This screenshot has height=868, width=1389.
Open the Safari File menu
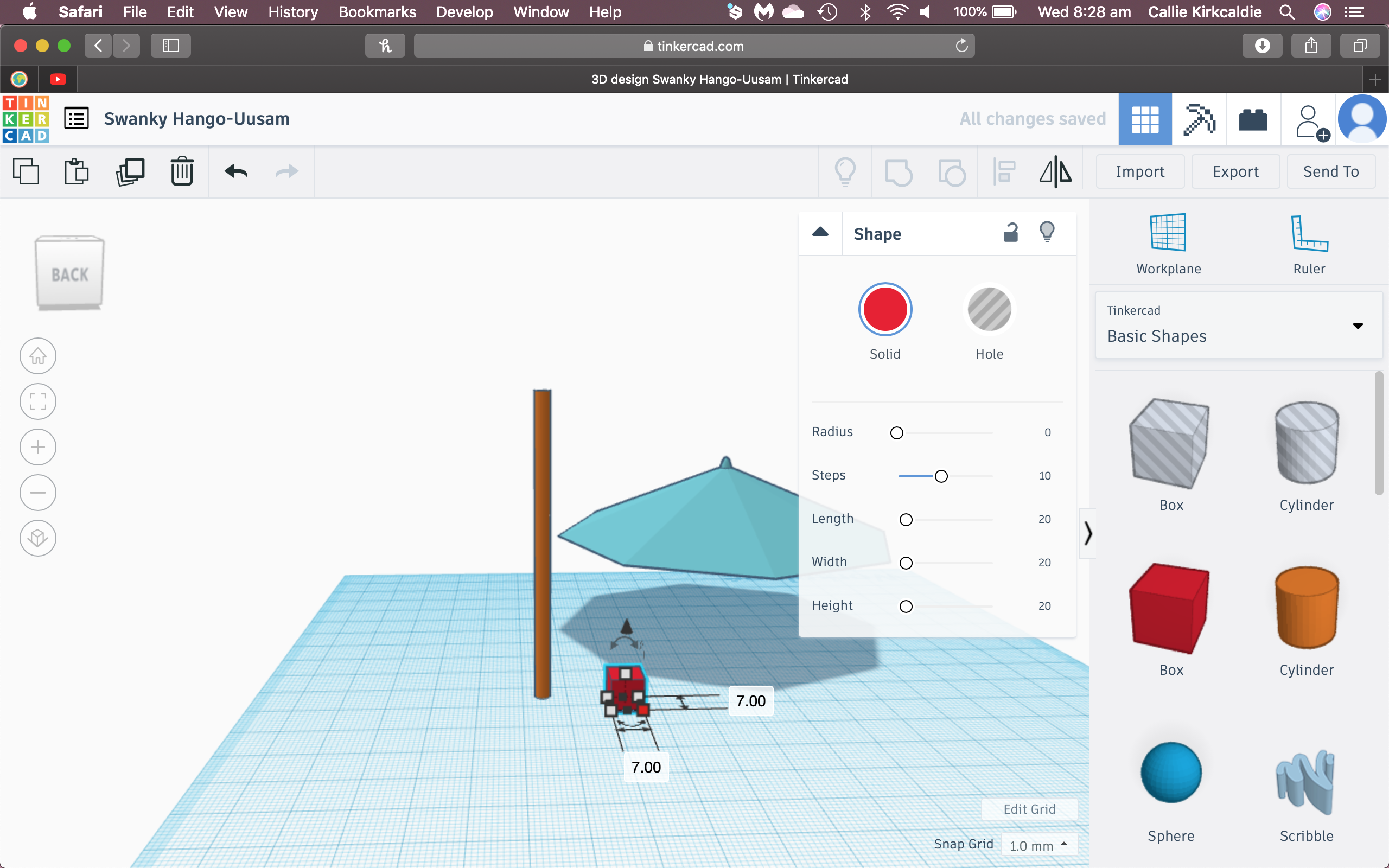(135, 12)
